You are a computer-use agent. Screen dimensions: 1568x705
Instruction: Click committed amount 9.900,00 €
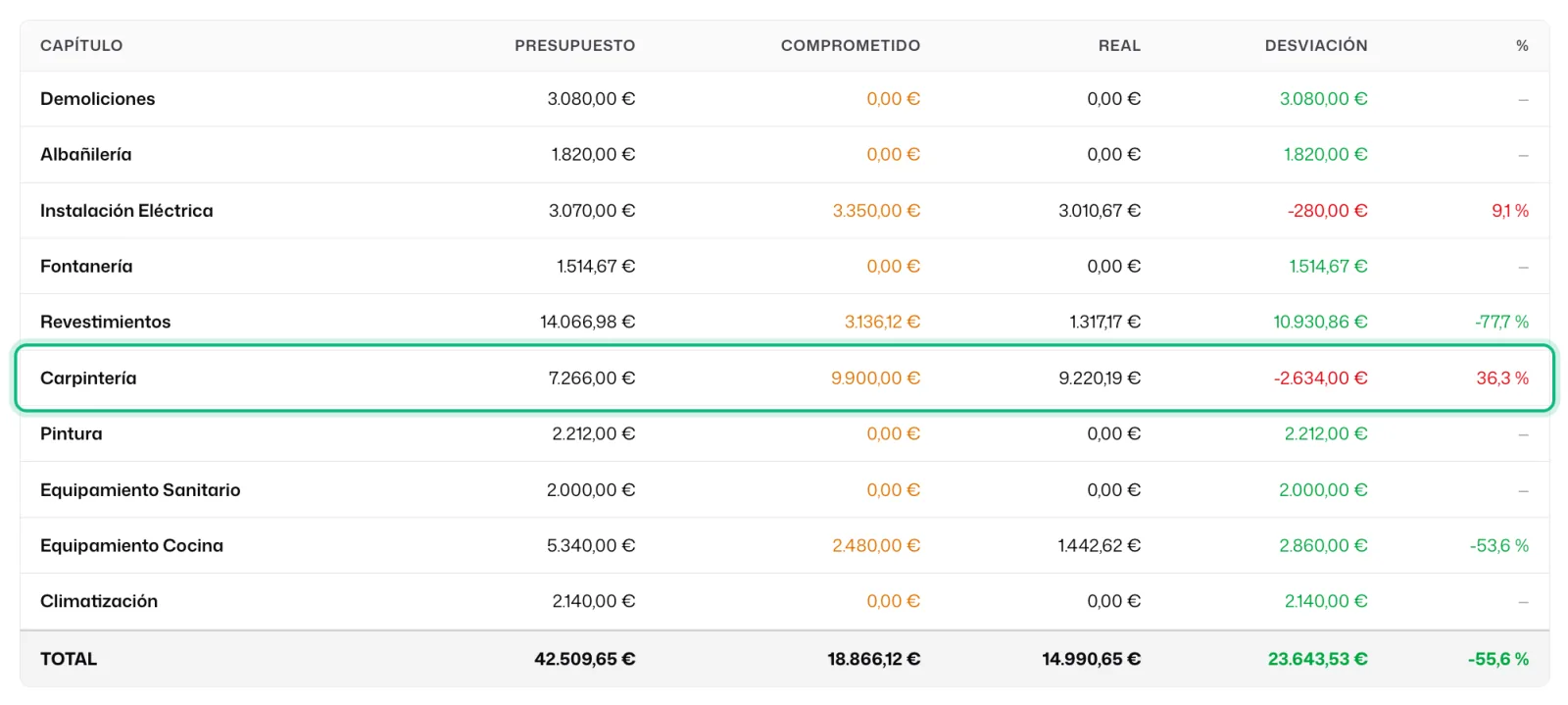coord(875,378)
